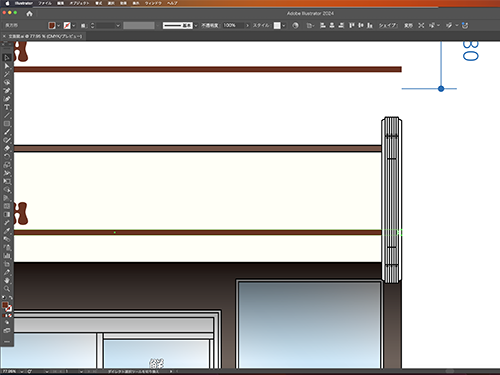Select the Free Transform tool

[7, 181]
